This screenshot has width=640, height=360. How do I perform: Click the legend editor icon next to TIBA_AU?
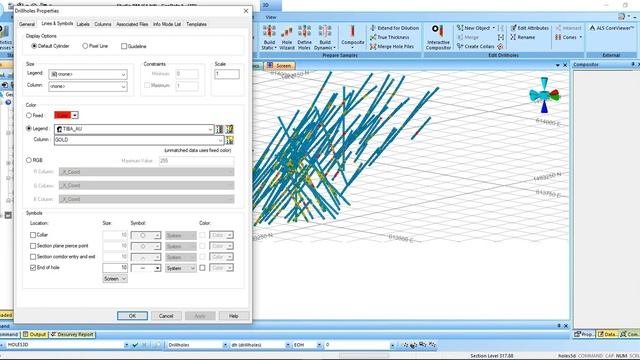[x=219, y=129]
